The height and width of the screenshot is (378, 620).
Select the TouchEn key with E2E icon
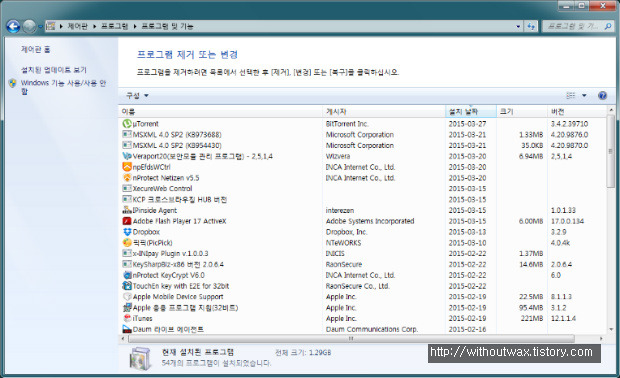pyautogui.click(x=127, y=286)
